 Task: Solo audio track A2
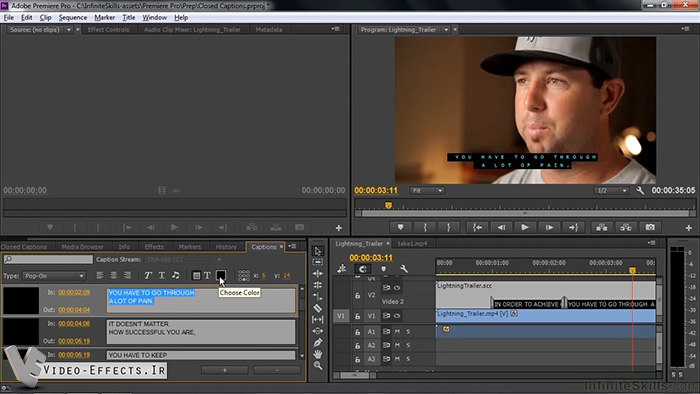coord(408,345)
